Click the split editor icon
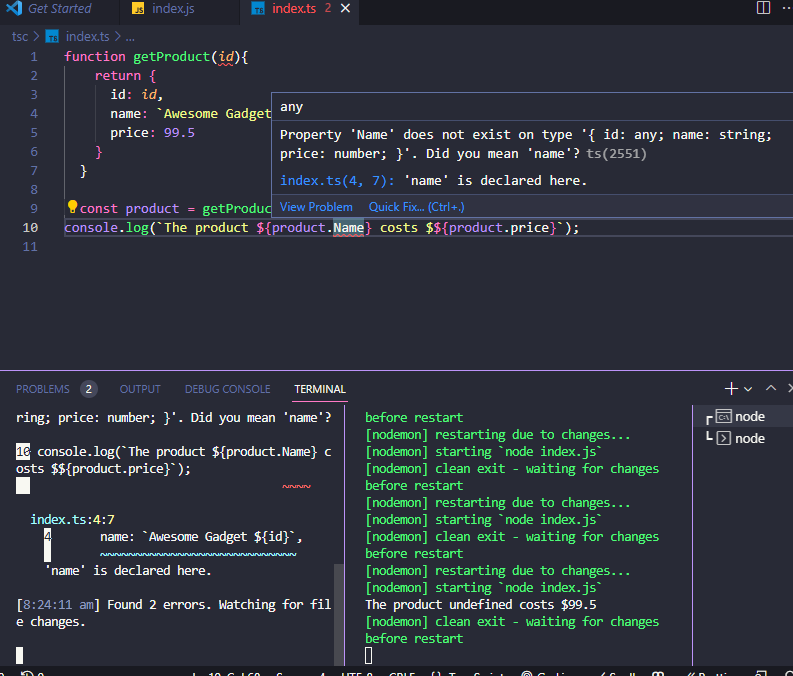This screenshot has width=793, height=676. click(763, 8)
